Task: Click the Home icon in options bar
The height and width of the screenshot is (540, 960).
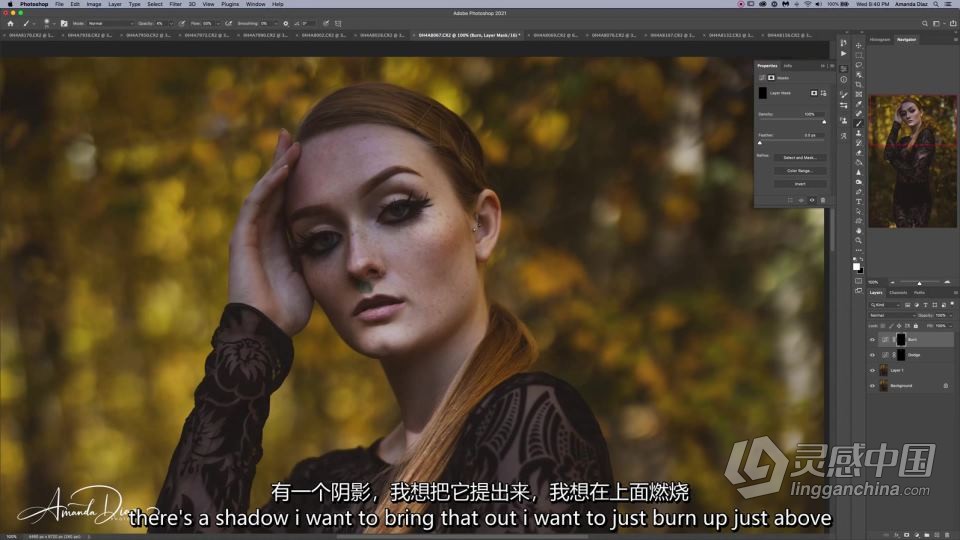Action: click(x=10, y=22)
